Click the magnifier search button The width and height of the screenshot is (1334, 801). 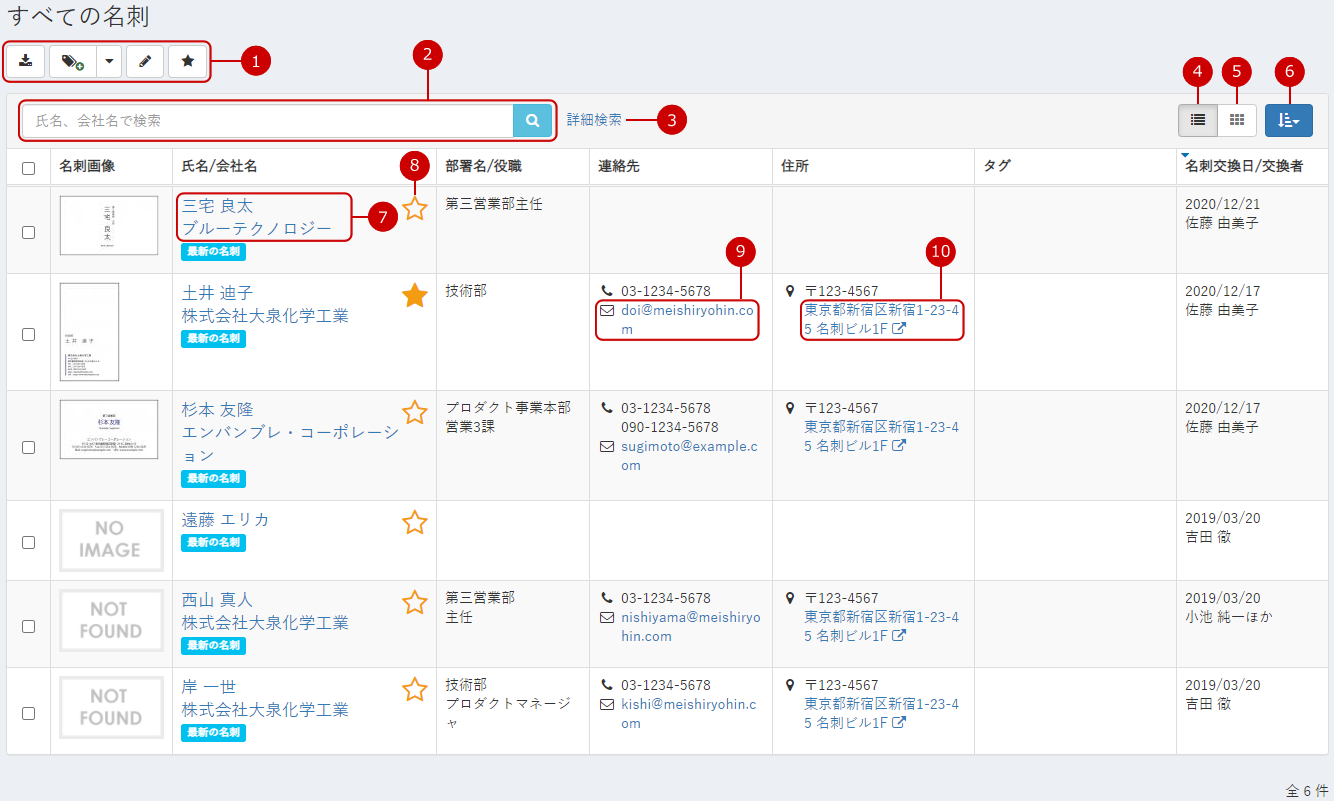[533, 121]
